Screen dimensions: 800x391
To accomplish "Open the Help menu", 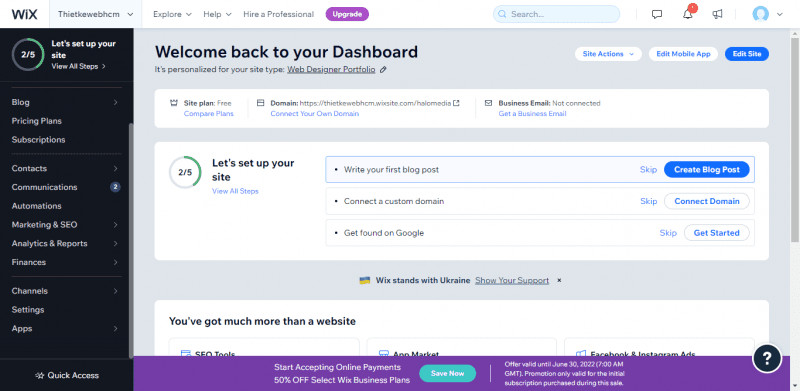I will point(217,14).
